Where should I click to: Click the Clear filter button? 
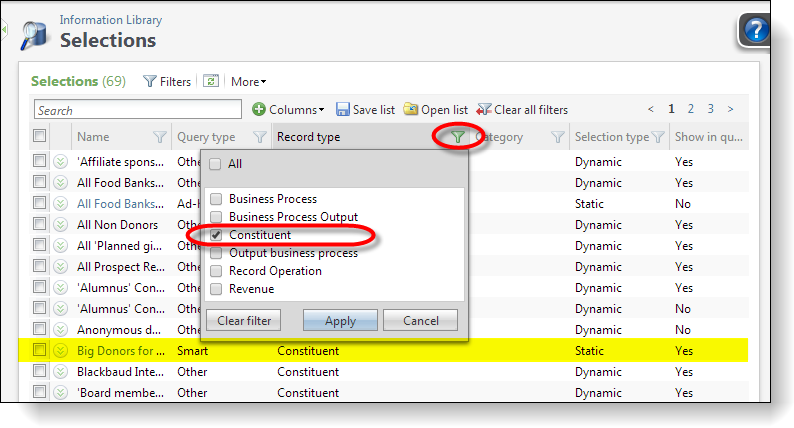(244, 320)
